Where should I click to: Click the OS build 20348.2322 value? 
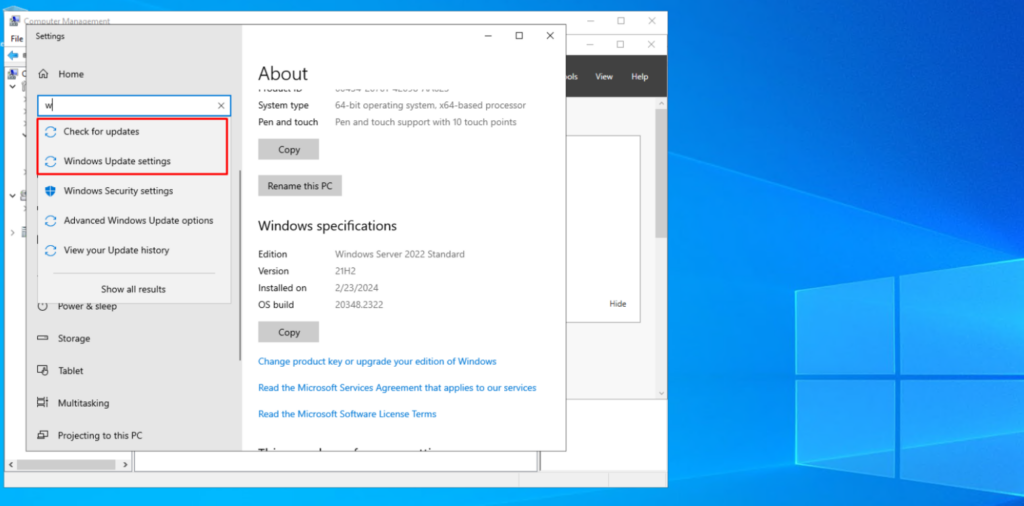tap(359, 305)
